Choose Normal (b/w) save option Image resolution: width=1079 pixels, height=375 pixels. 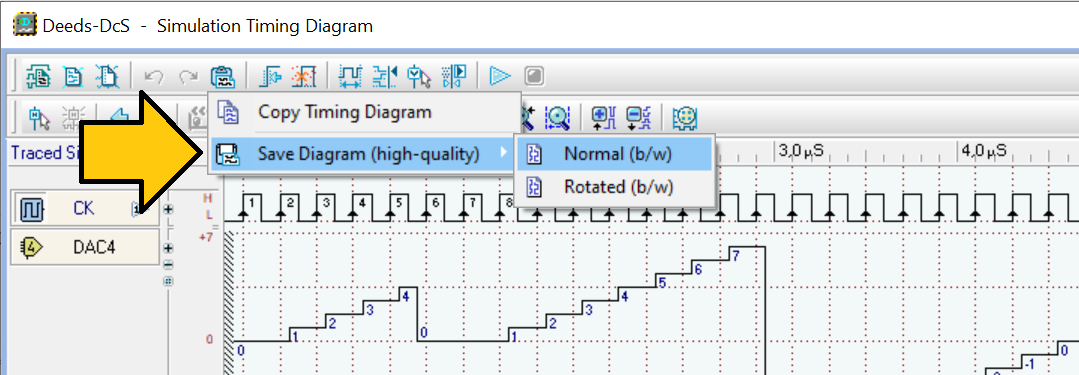click(616, 154)
